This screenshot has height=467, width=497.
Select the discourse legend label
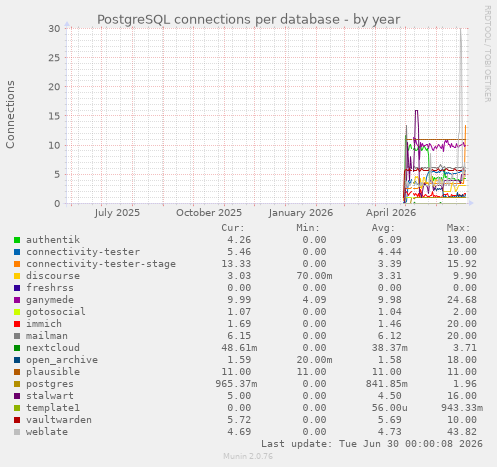53,276
